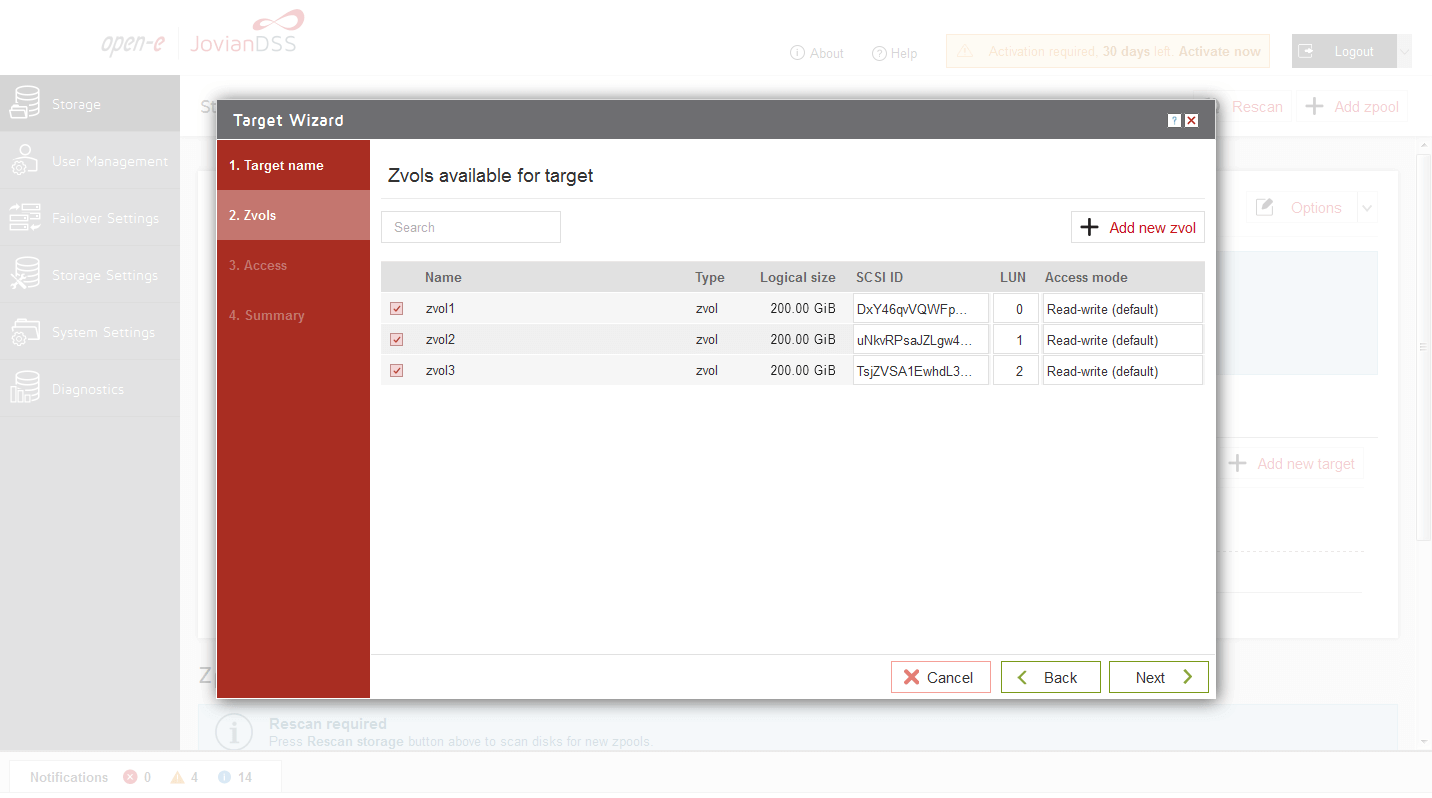Click Add new target button

click(1292, 463)
